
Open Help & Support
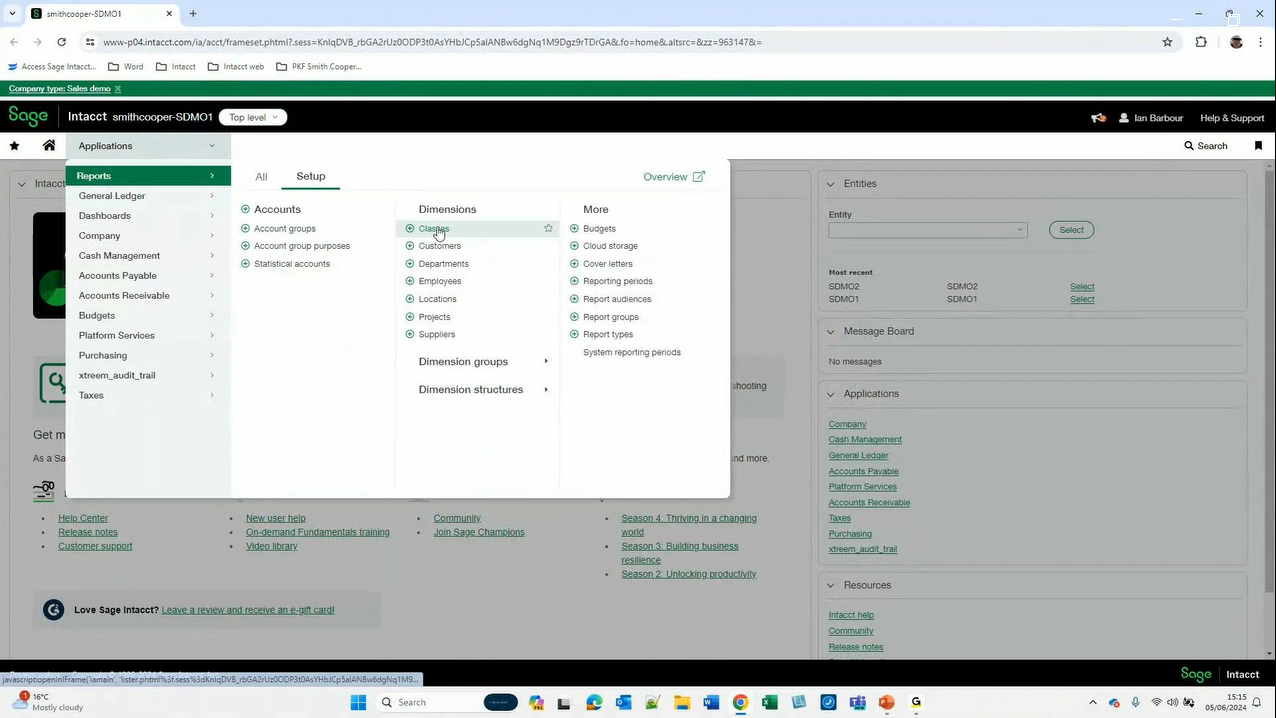tap(1232, 118)
